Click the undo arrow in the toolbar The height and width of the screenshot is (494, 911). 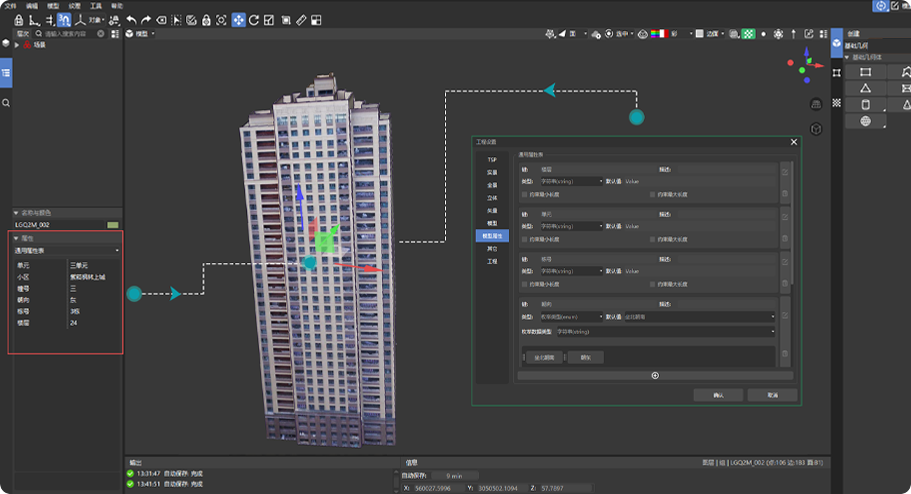(x=131, y=20)
